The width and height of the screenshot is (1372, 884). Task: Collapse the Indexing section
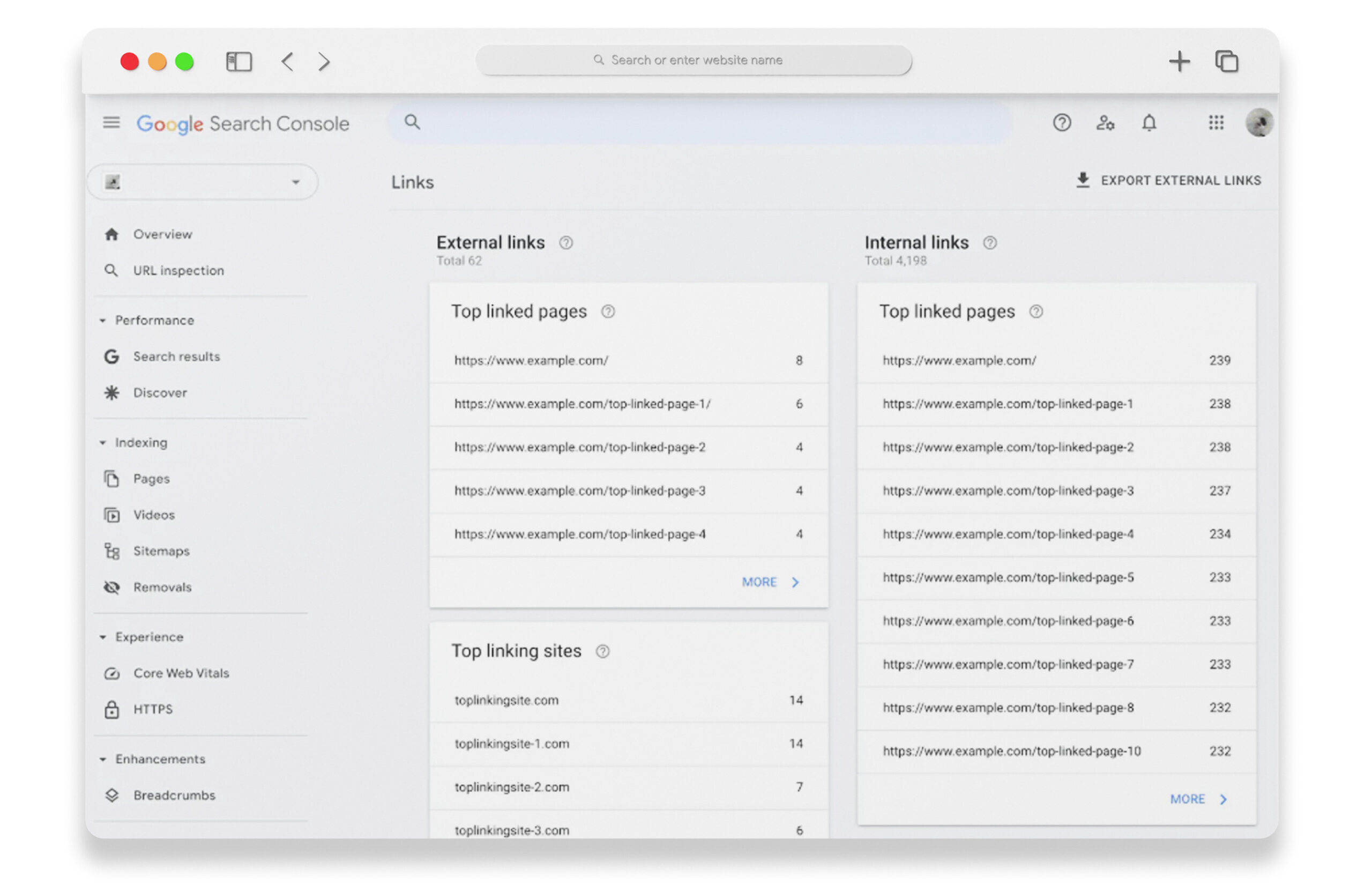click(x=103, y=443)
